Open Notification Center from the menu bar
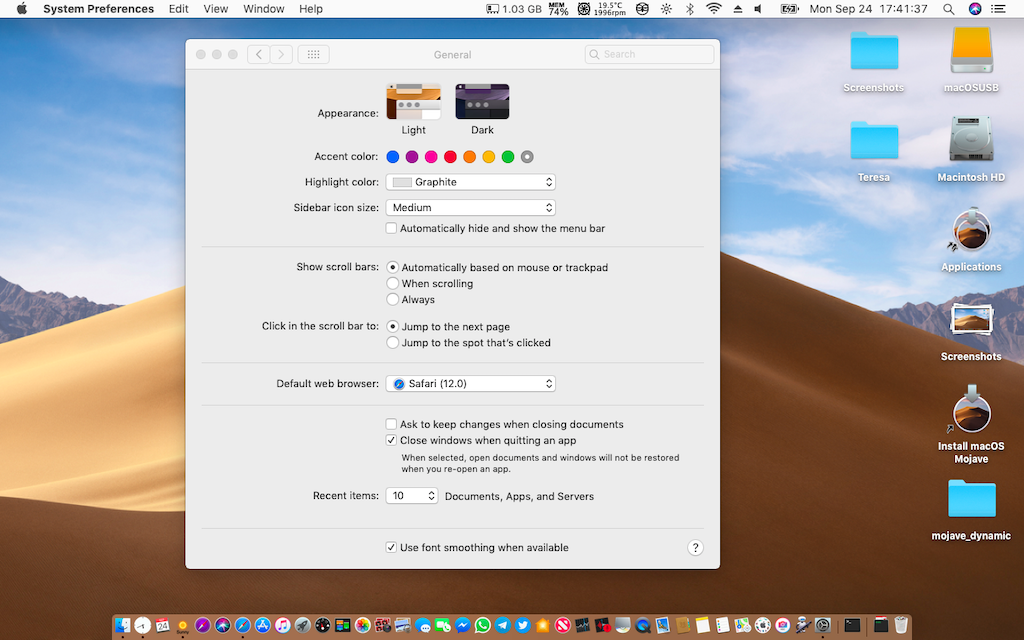Image resolution: width=1024 pixels, height=640 pixels. pos(998,9)
